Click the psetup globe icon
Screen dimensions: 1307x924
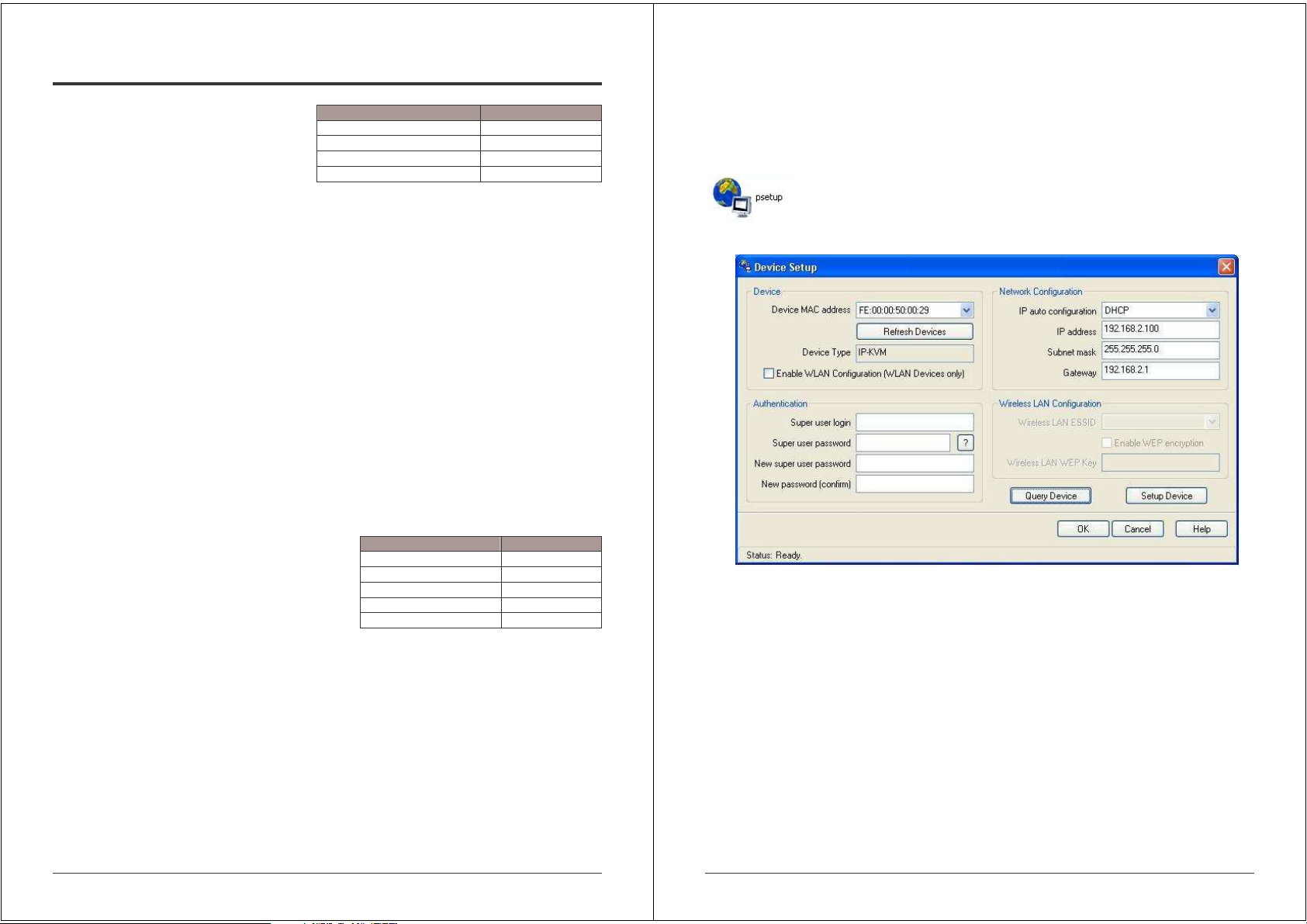coord(732,198)
